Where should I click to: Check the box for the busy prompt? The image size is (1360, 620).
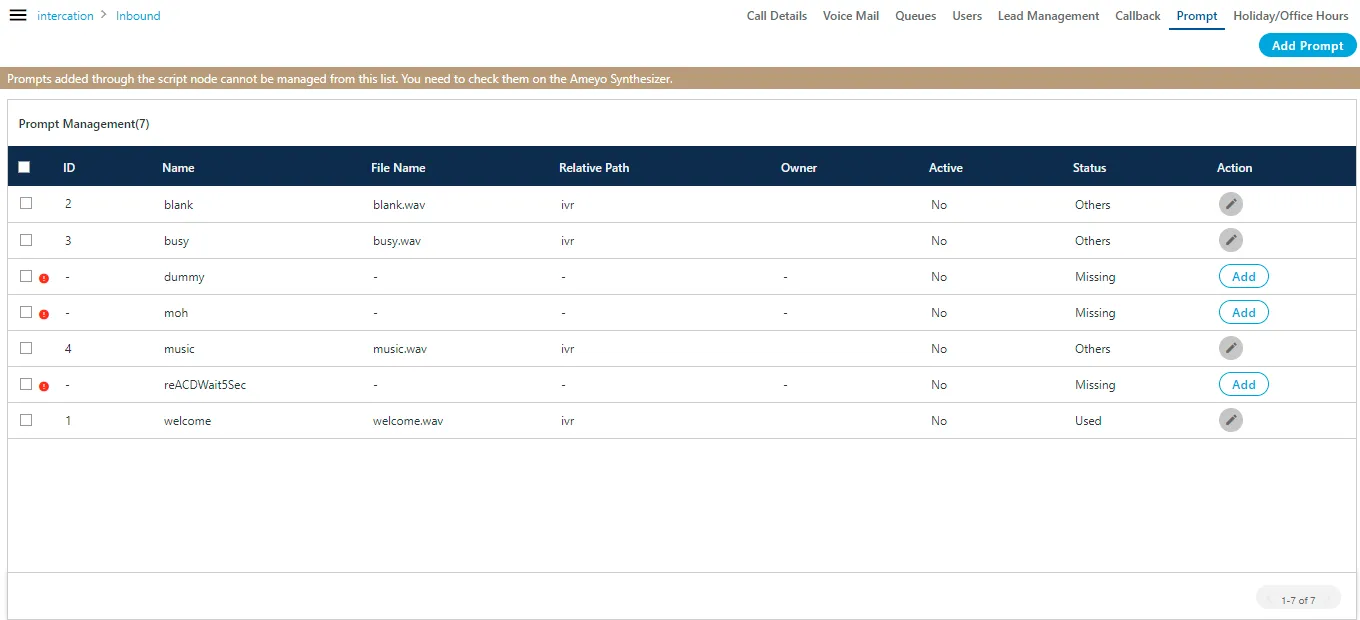[x=26, y=240]
